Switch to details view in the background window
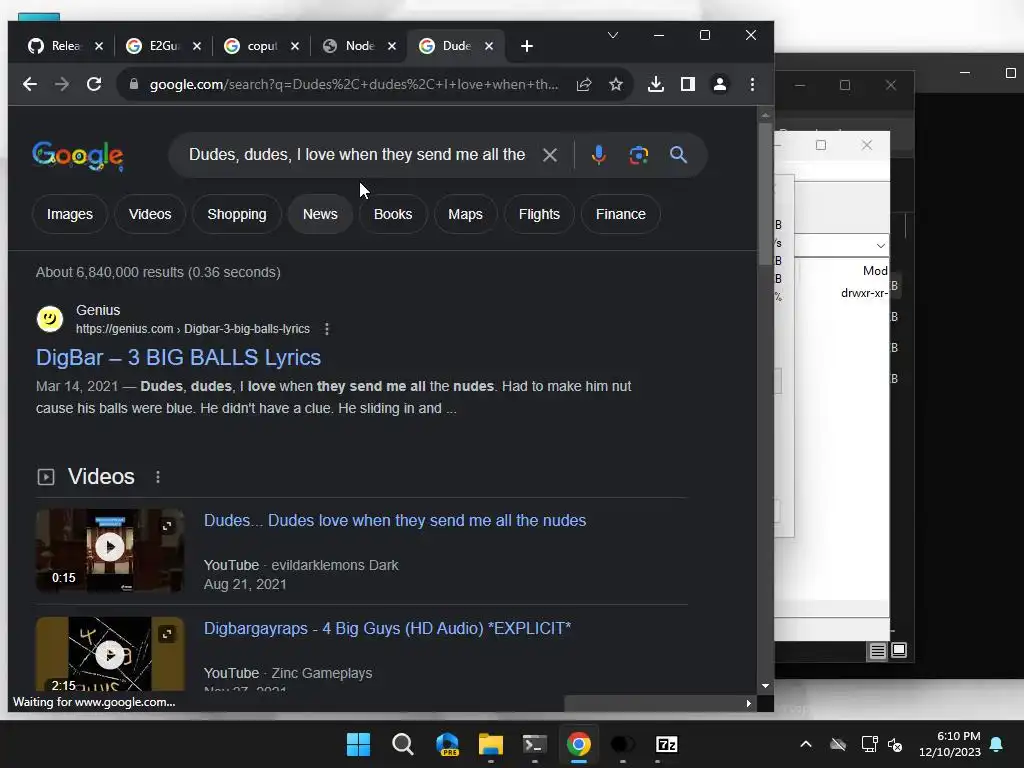The height and width of the screenshot is (768, 1024). pos(877,650)
